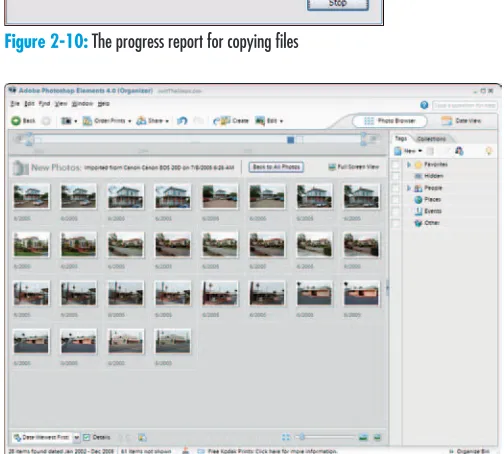
Task: Click the Free Kodak Prints information link
Action: click(x=272, y=451)
